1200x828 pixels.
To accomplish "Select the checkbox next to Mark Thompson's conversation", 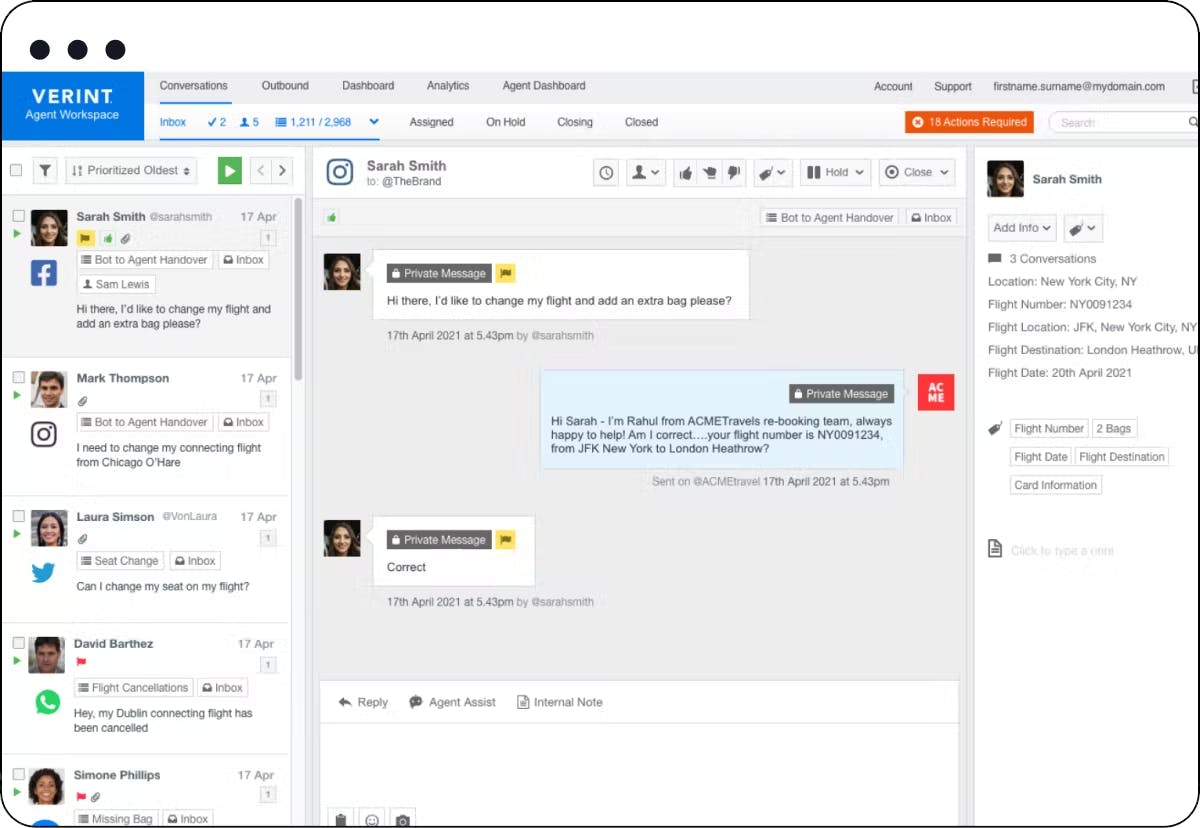I will (17, 378).
